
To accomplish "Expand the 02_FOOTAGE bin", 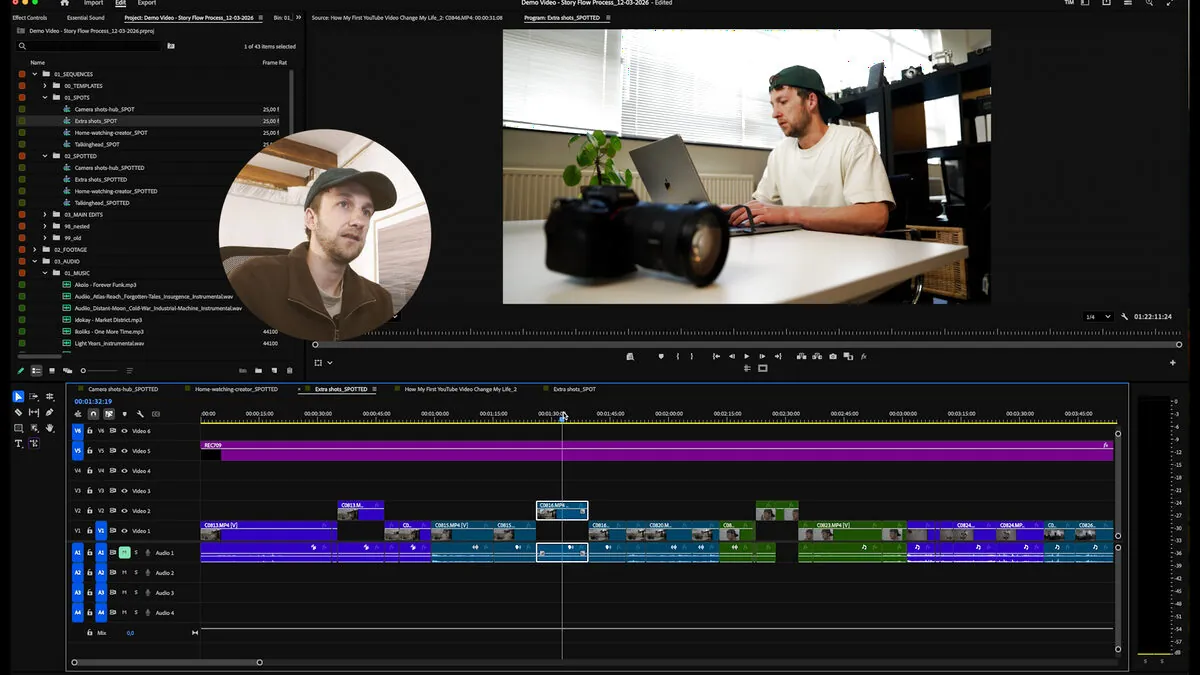I will coord(34,249).
